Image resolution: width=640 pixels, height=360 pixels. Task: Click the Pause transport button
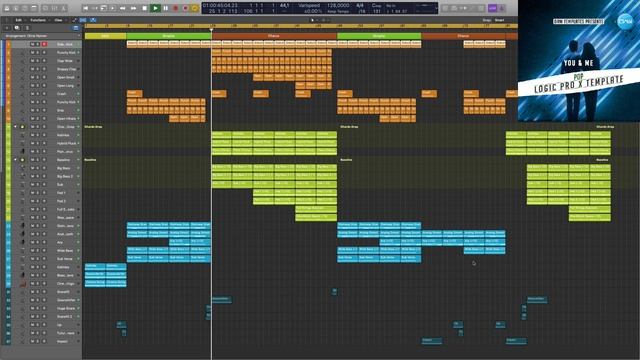tap(166, 8)
